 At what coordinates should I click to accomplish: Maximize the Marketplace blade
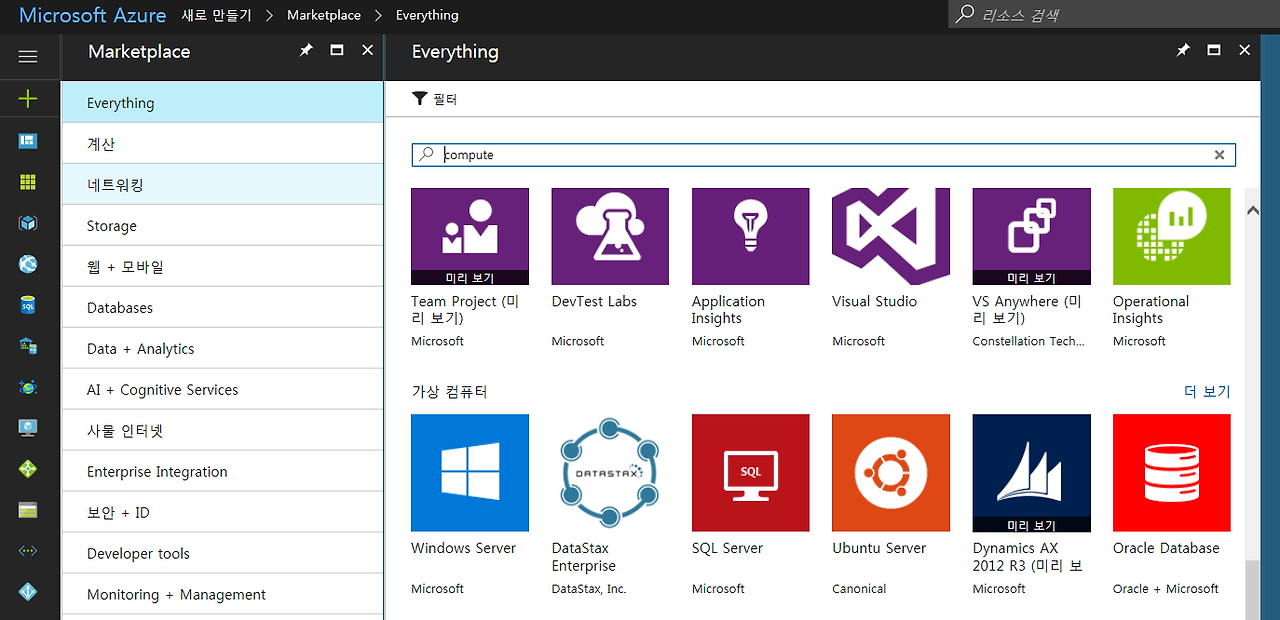337,50
